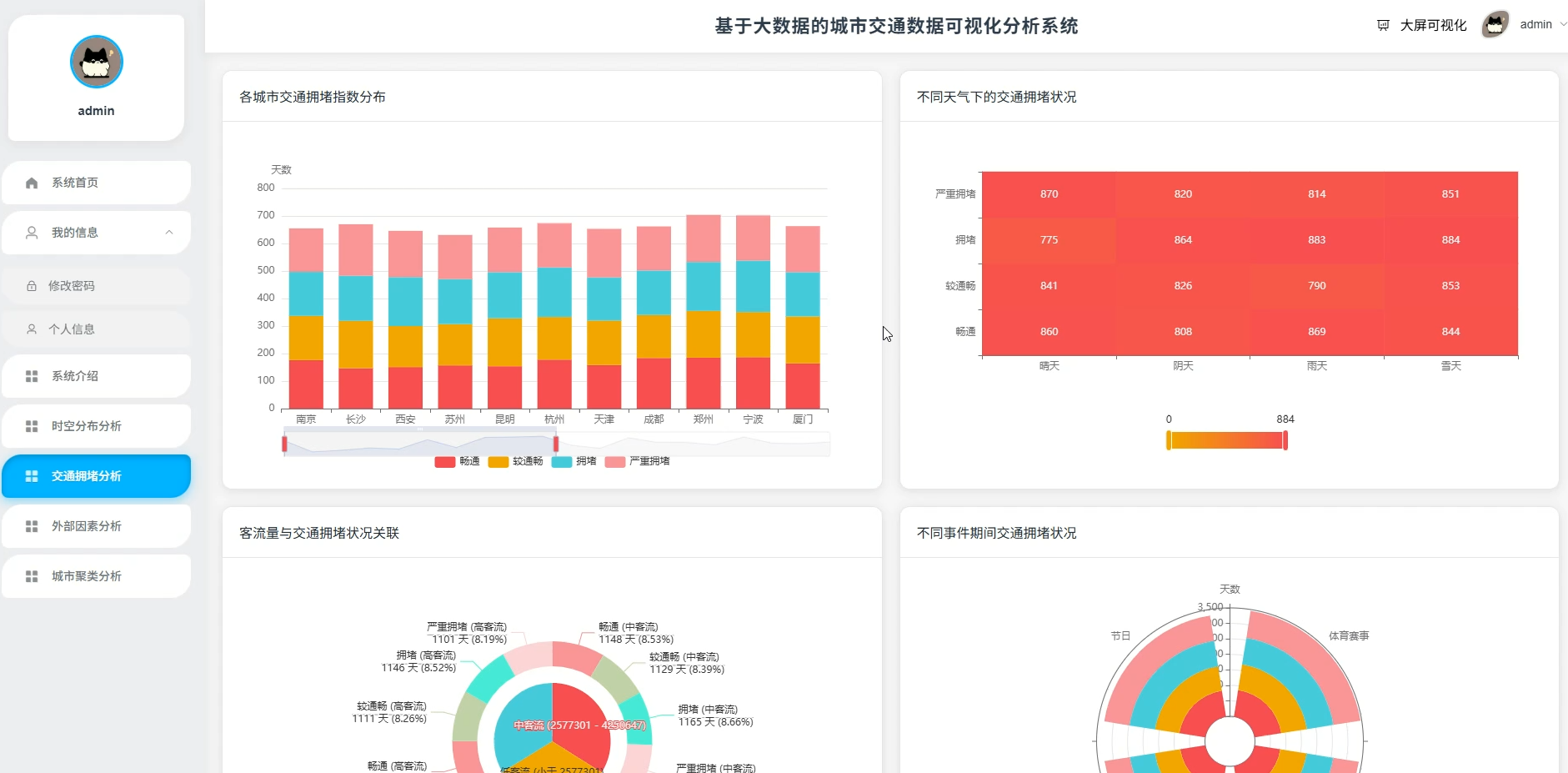Viewport: 1568px width, 773px height.
Task: Click heatmap cell 870 for 晴天 严重拥堵
Action: [1049, 194]
